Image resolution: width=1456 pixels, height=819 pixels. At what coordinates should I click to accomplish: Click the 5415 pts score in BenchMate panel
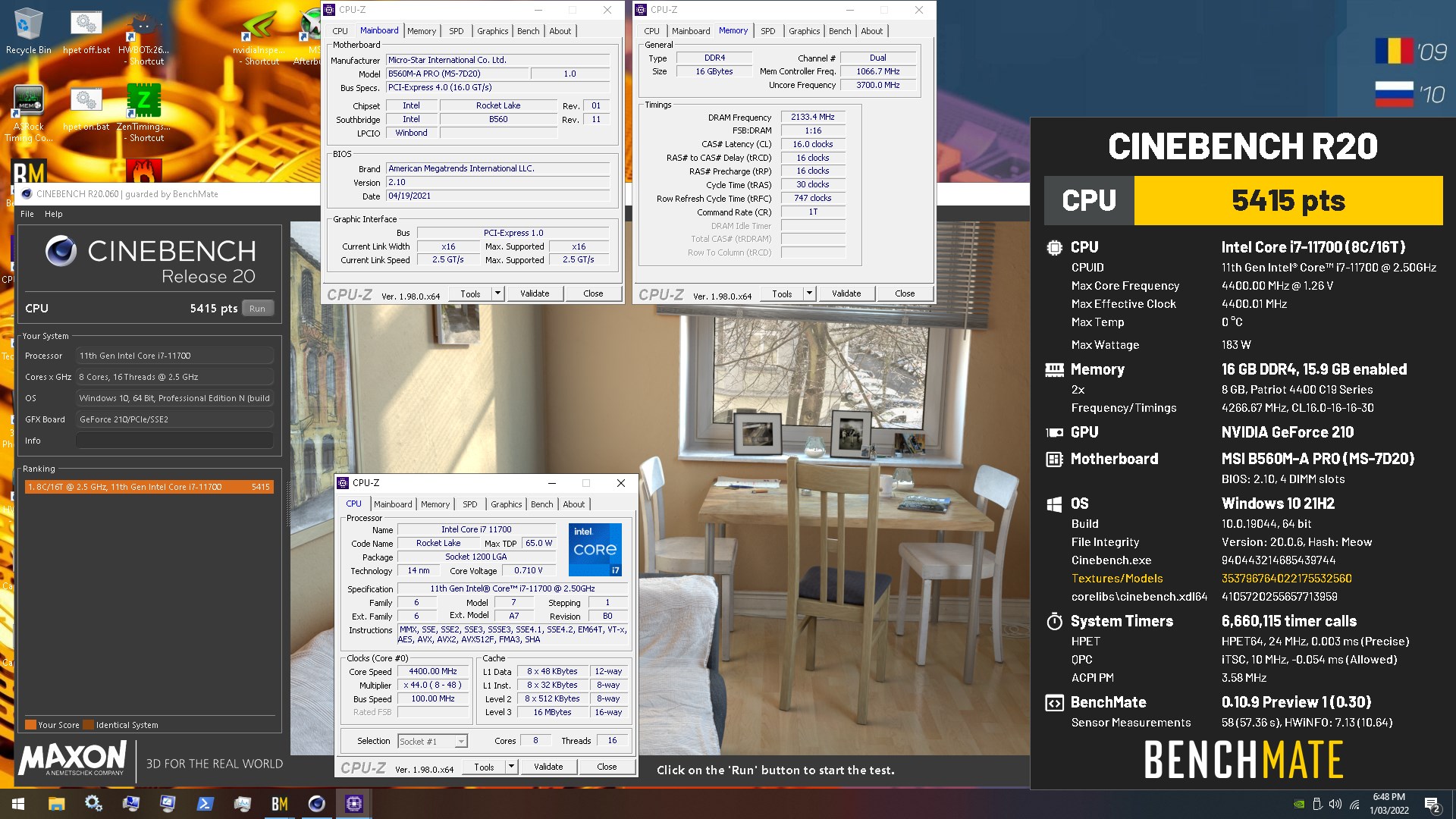pyautogui.click(x=1288, y=201)
